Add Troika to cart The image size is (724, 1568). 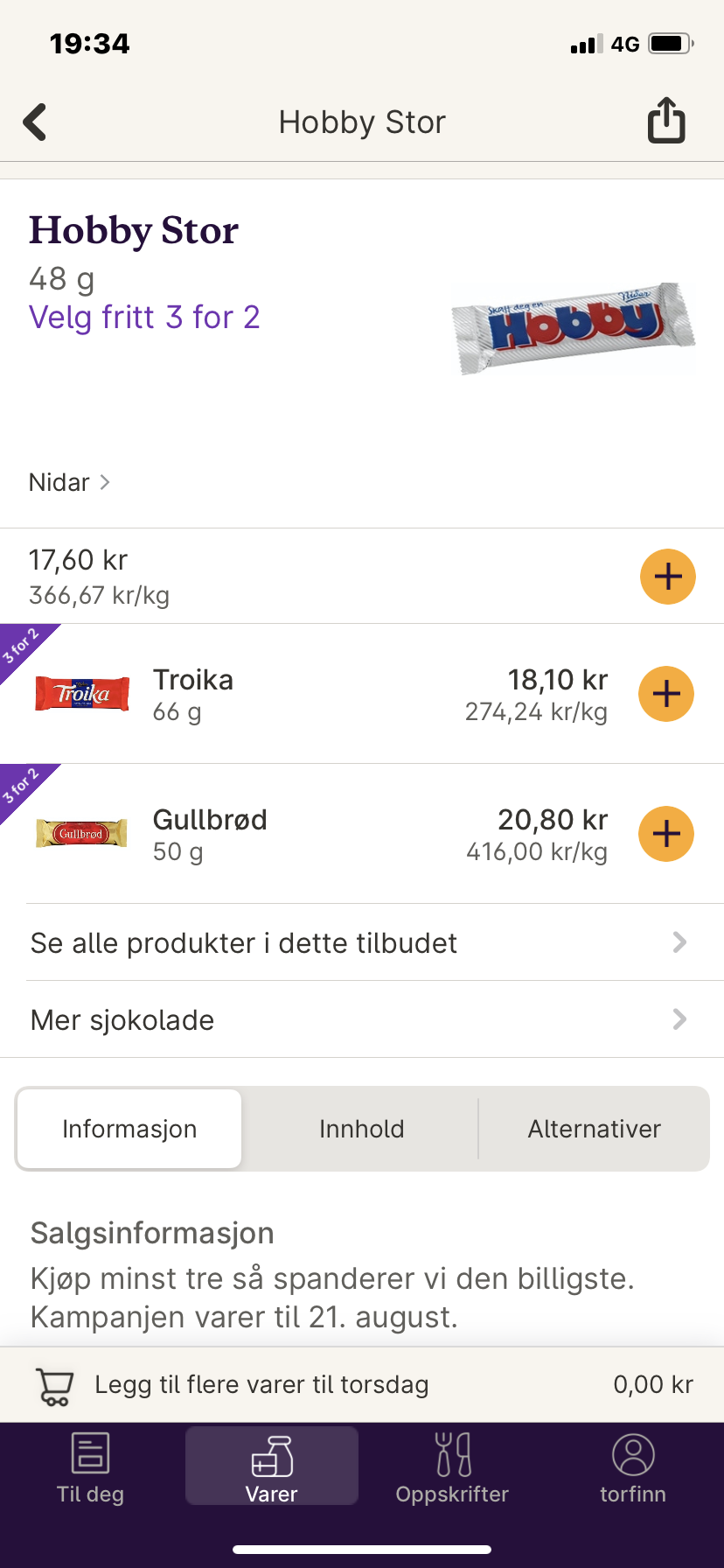point(666,694)
